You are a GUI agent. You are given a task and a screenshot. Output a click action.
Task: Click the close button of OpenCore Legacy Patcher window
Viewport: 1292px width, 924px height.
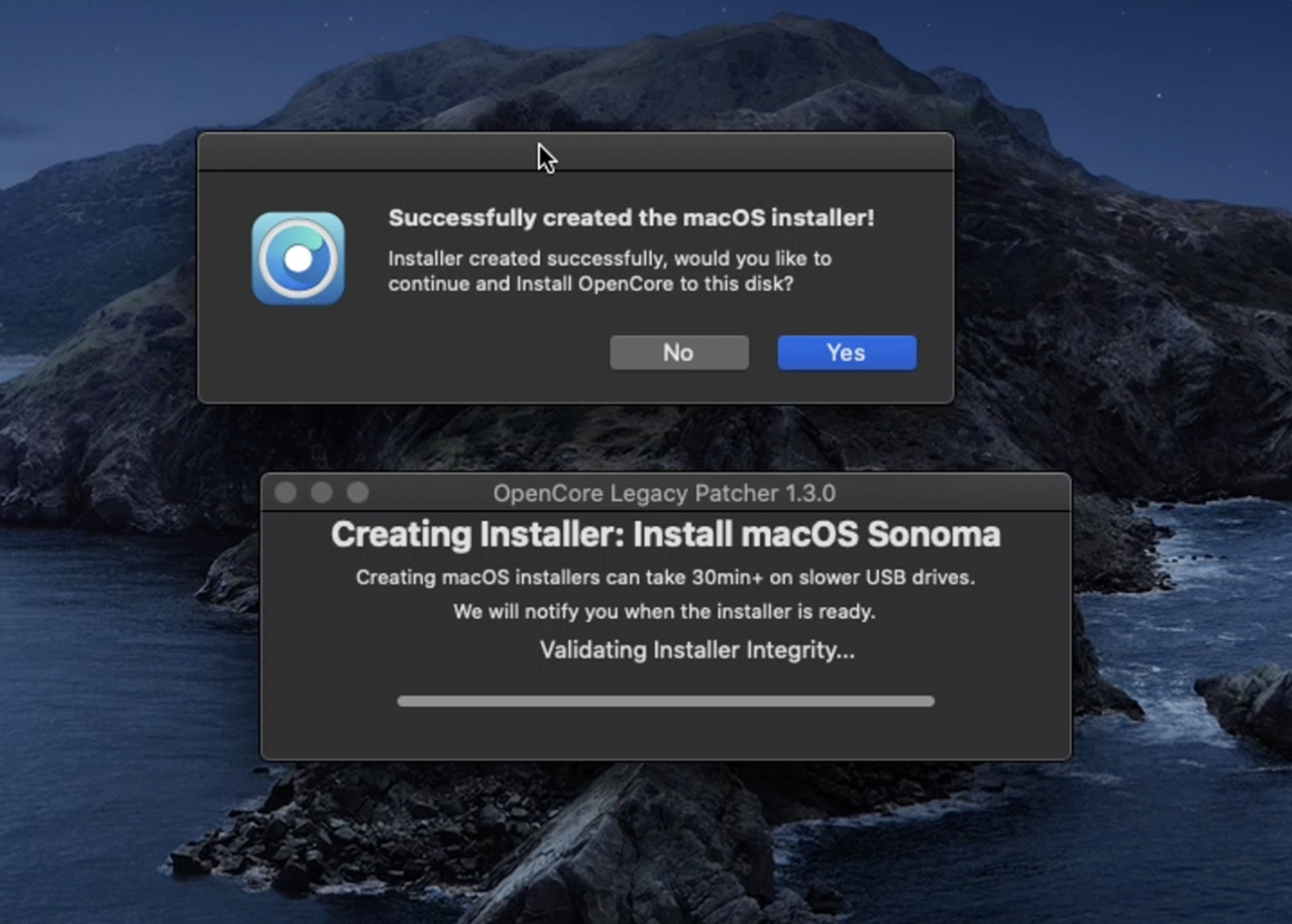pos(286,493)
